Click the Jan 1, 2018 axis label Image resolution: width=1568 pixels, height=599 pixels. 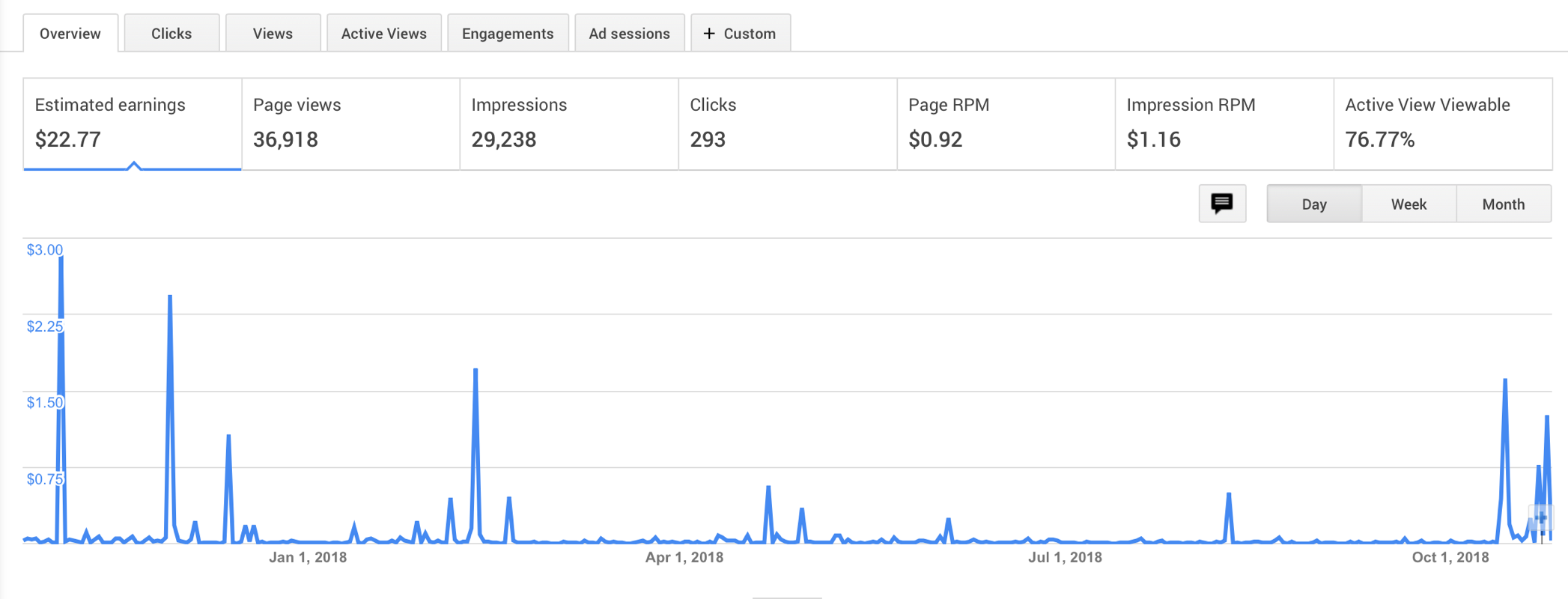click(308, 557)
